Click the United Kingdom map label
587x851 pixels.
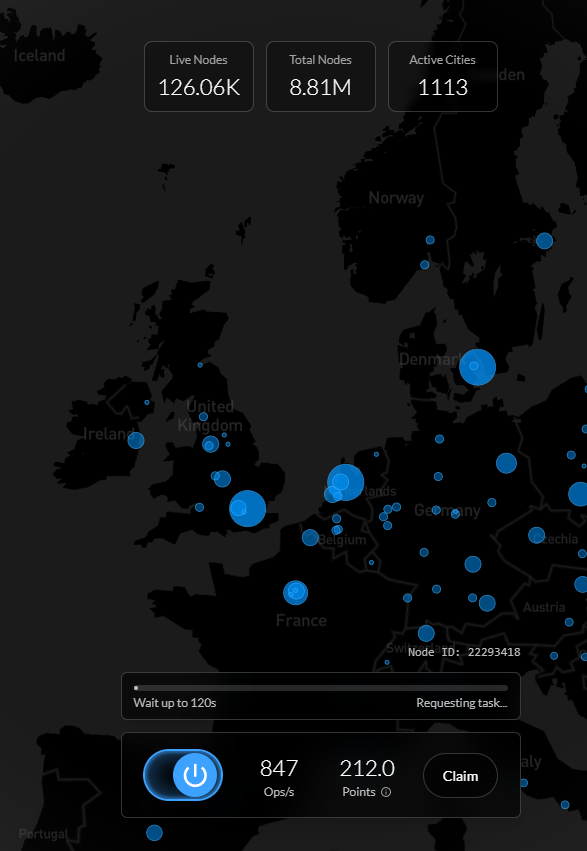(x=210, y=416)
